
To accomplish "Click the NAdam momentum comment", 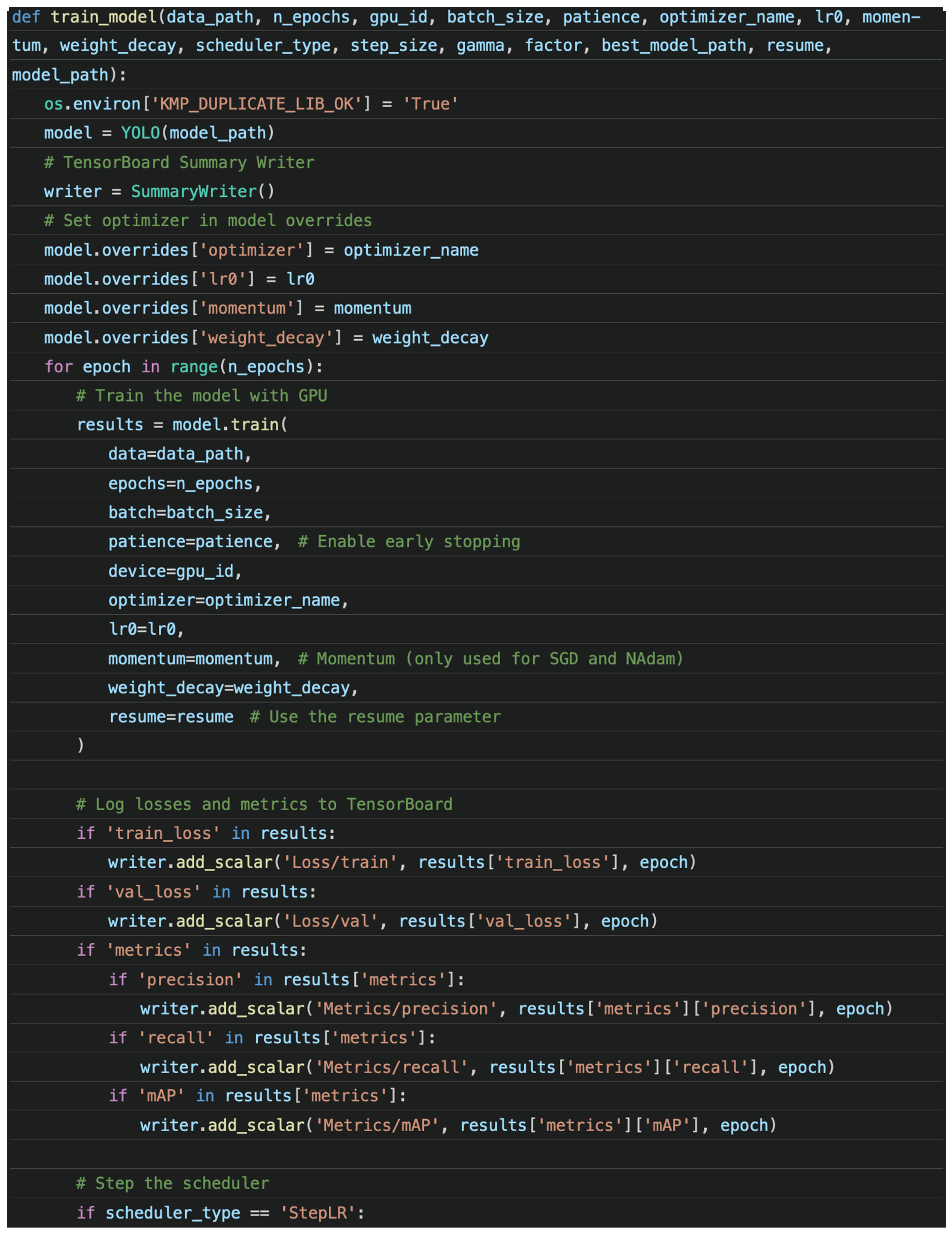I will (x=490, y=659).
